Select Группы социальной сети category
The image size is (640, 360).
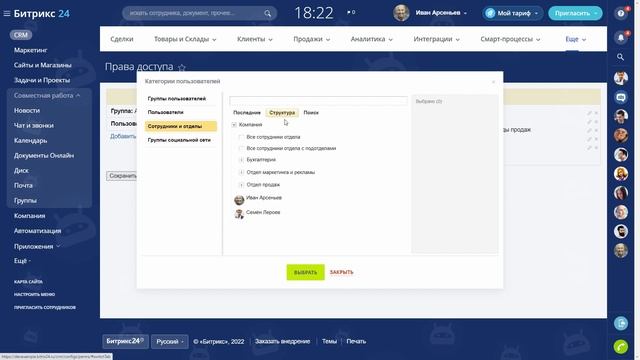[x=180, y=140]
